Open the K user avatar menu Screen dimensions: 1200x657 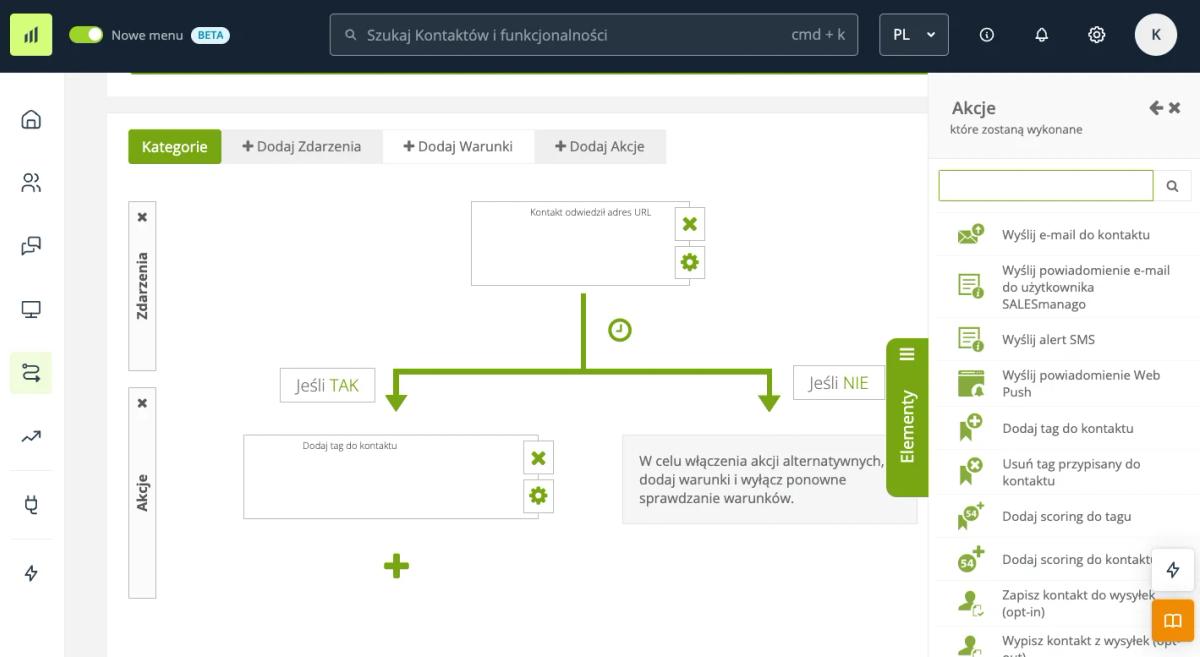[x=1156, y=35]
